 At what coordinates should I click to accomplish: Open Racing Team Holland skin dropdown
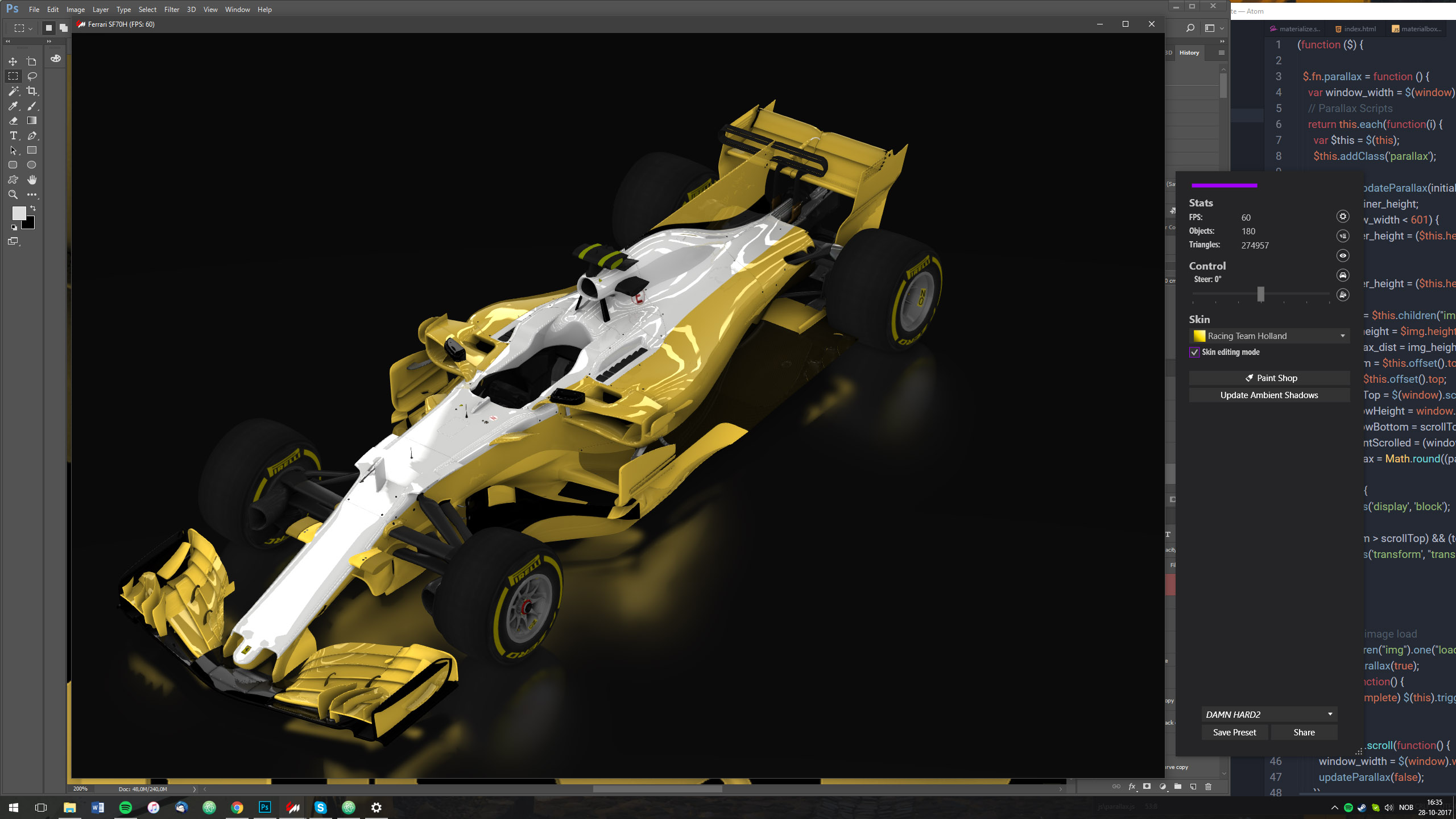[x=1269, y=336]
